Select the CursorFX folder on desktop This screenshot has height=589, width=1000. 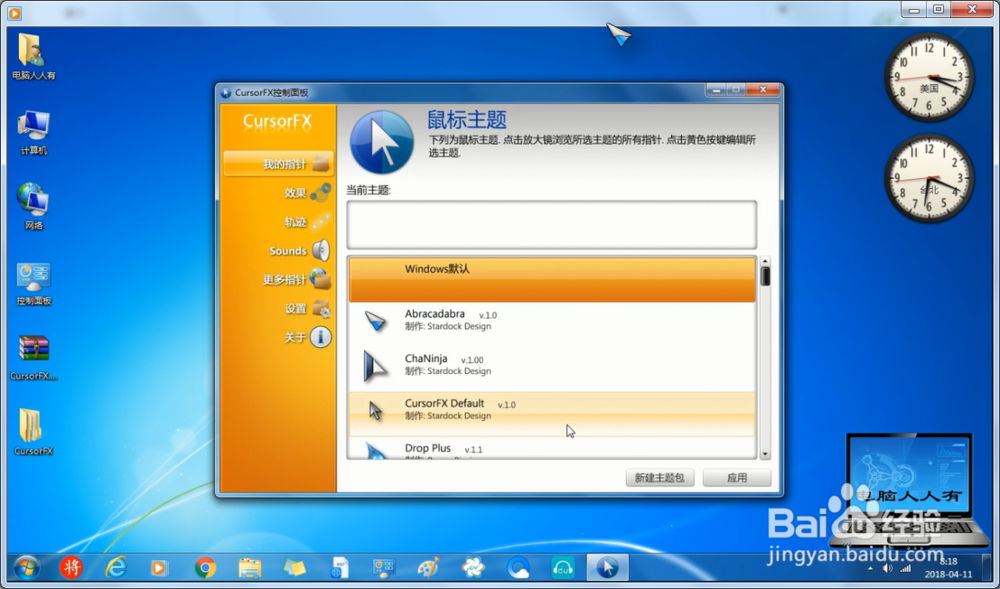[33, 432]
